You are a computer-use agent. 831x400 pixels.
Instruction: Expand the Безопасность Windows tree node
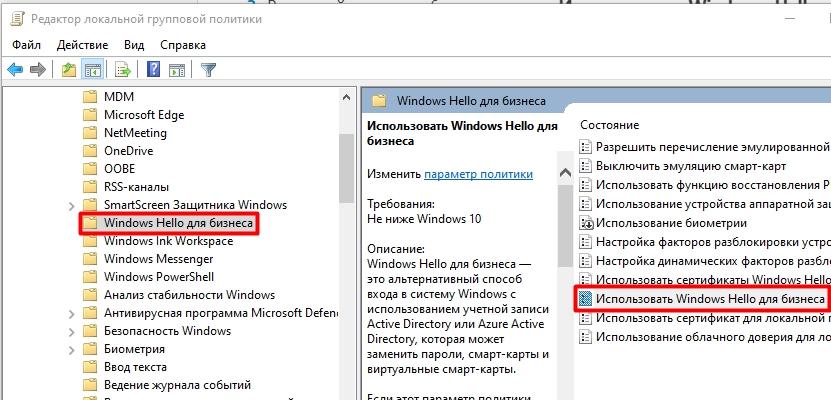[x=72, y=332]
